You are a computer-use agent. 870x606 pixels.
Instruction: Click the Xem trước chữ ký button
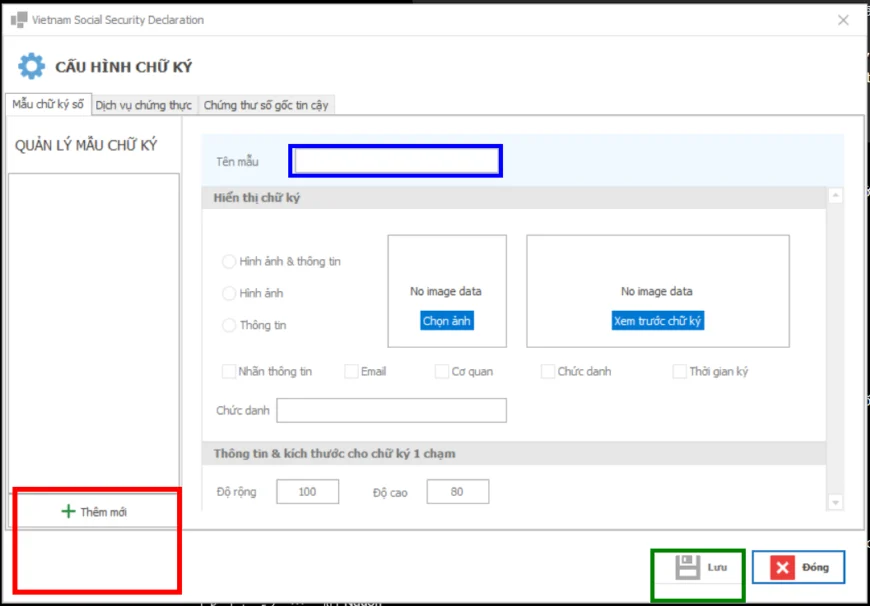point(657,321)
